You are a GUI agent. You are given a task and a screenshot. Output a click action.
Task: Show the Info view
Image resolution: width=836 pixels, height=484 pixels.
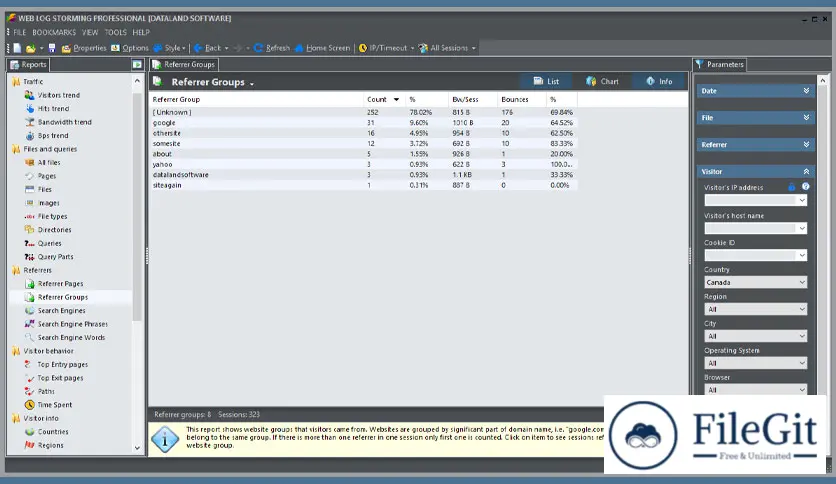[660, 81]
